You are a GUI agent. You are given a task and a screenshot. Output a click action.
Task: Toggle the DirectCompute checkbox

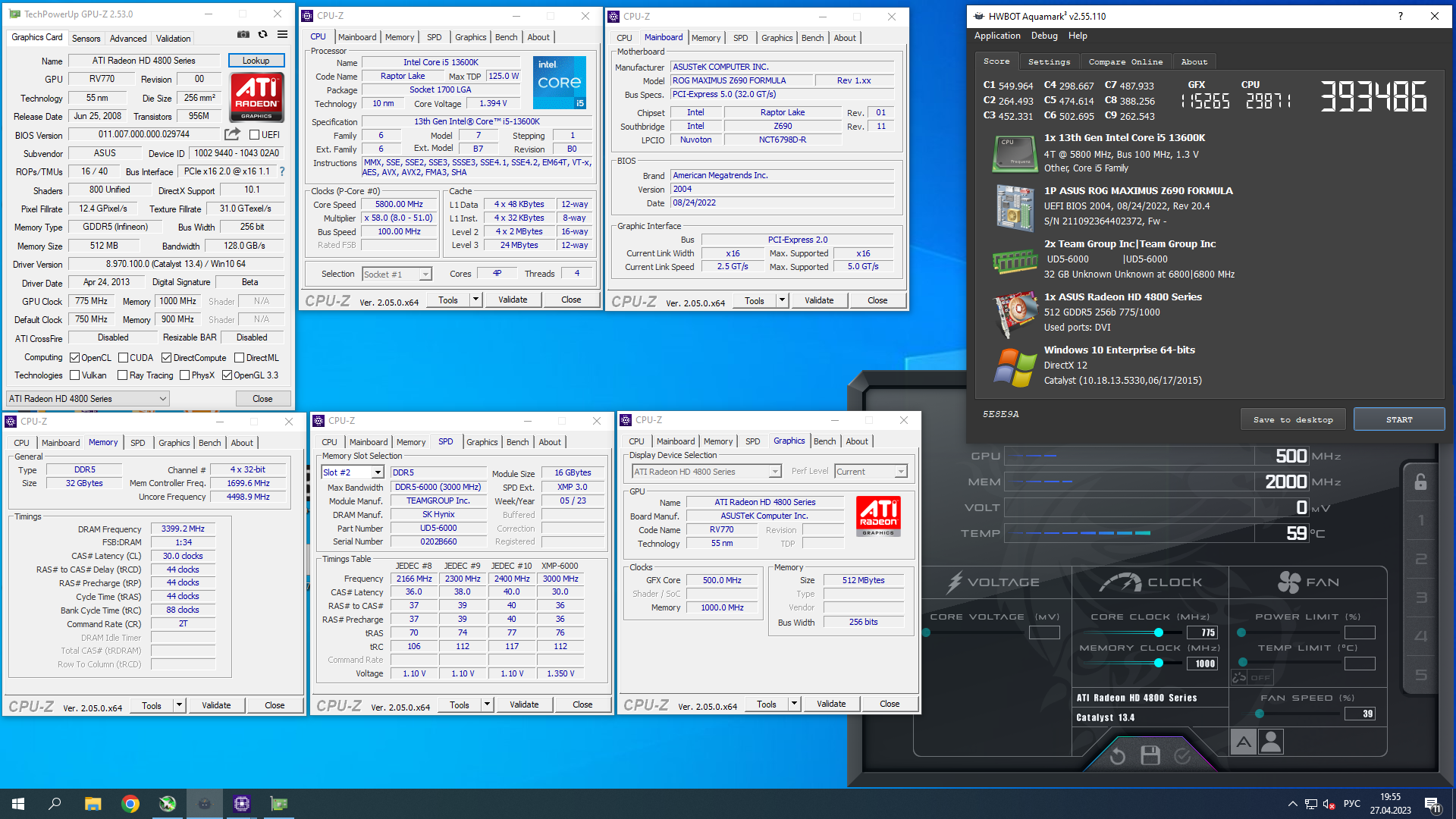pyautogui.click(x=167, y=358)
